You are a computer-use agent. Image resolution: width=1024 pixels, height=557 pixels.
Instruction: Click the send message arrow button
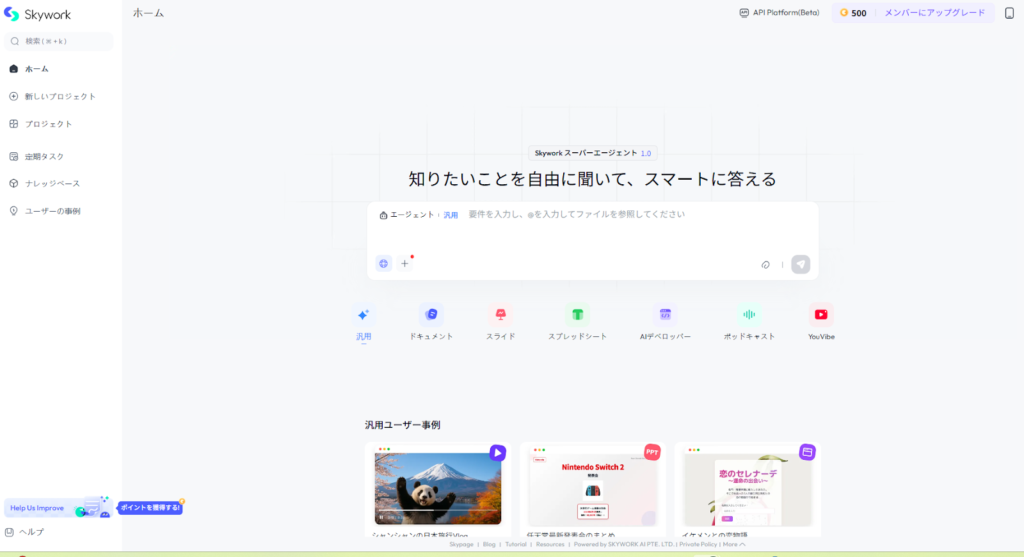point(800,264)
